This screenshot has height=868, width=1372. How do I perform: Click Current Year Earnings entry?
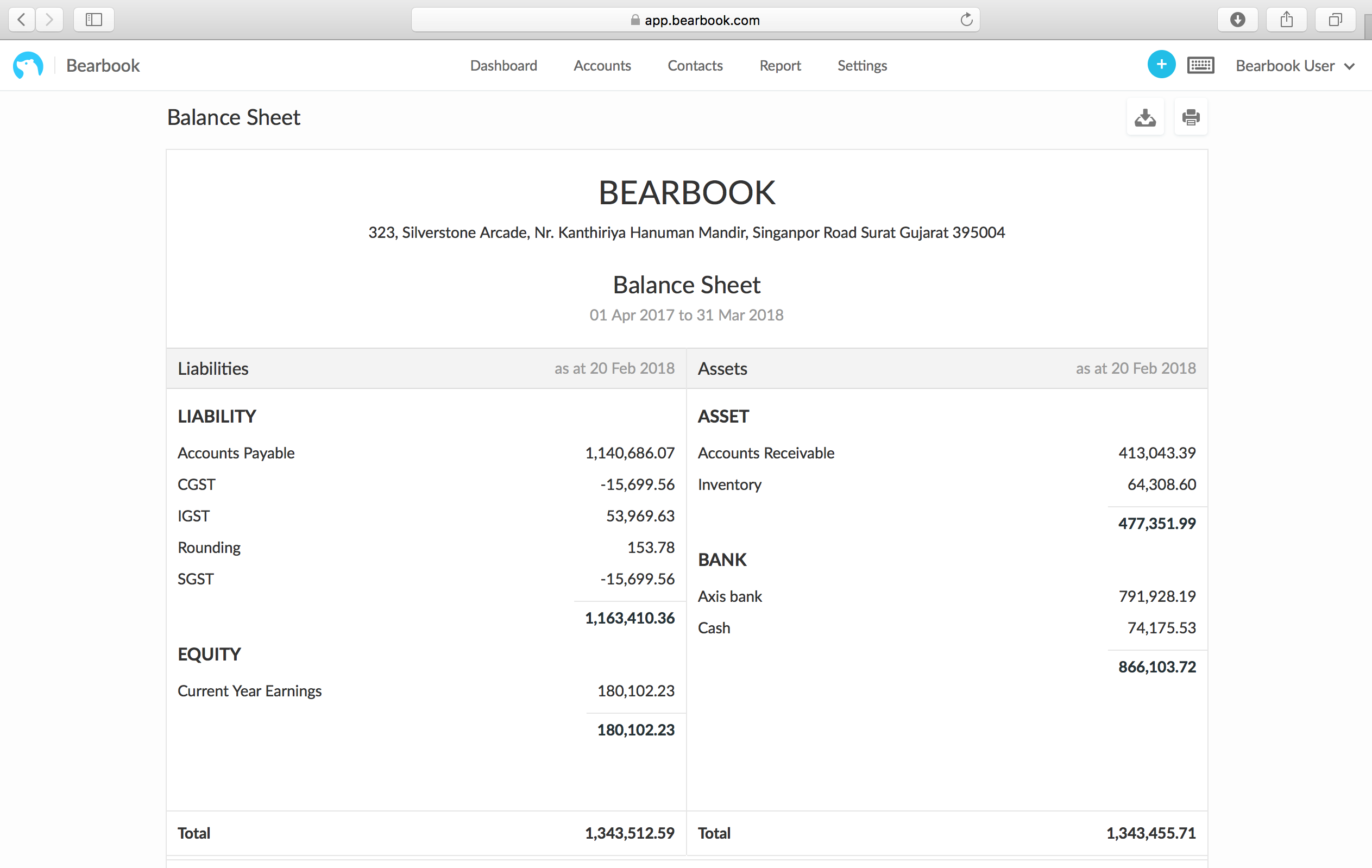click(x=249, y=691)
